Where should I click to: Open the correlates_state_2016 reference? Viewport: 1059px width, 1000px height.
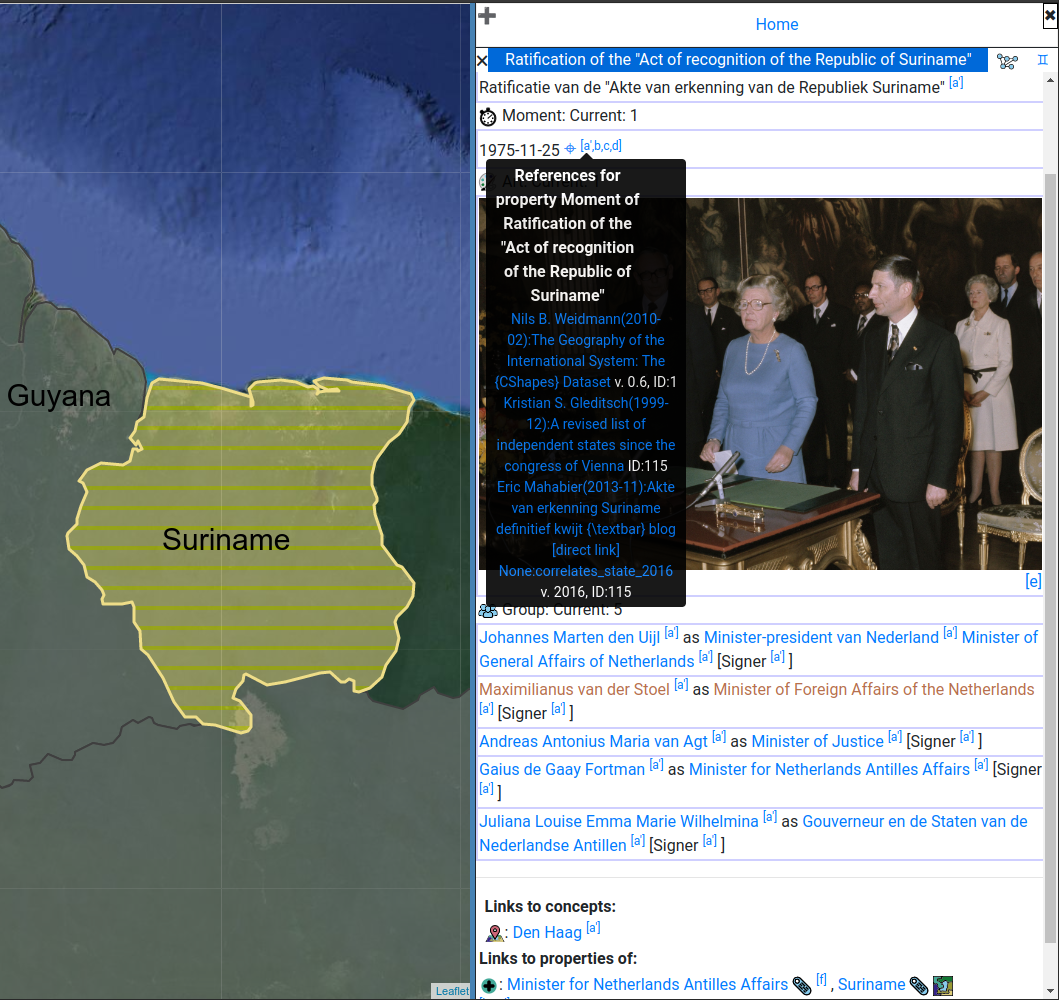tap(586, 571)
